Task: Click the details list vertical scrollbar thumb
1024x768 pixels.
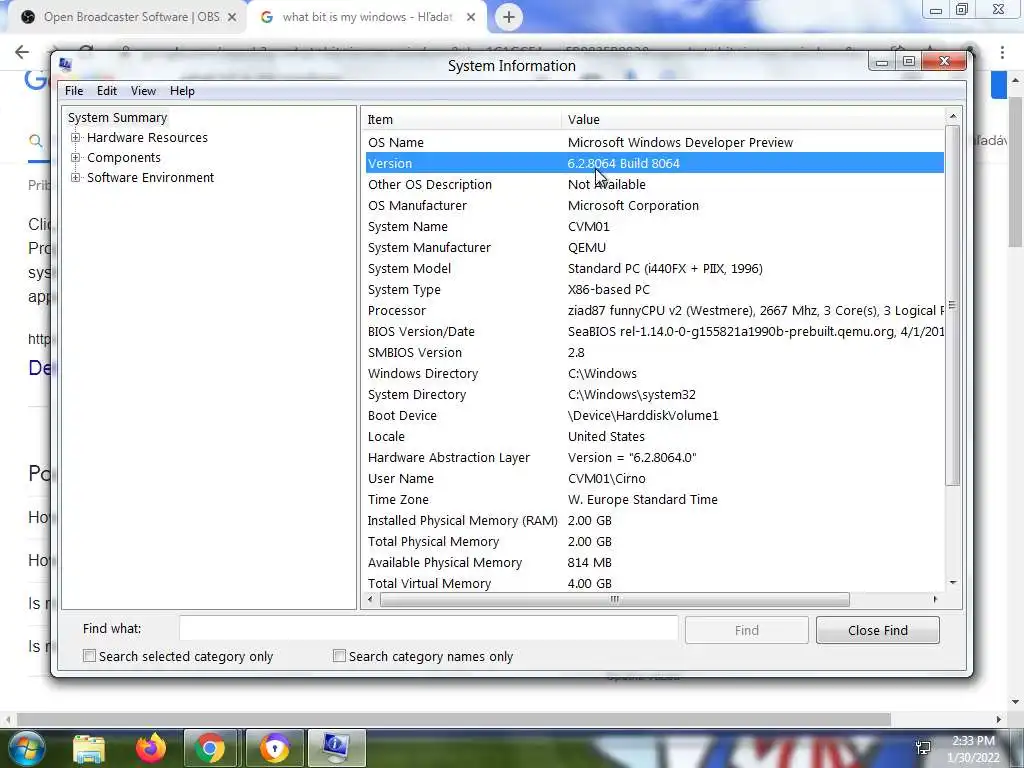Action: click(x=953, y=306)
